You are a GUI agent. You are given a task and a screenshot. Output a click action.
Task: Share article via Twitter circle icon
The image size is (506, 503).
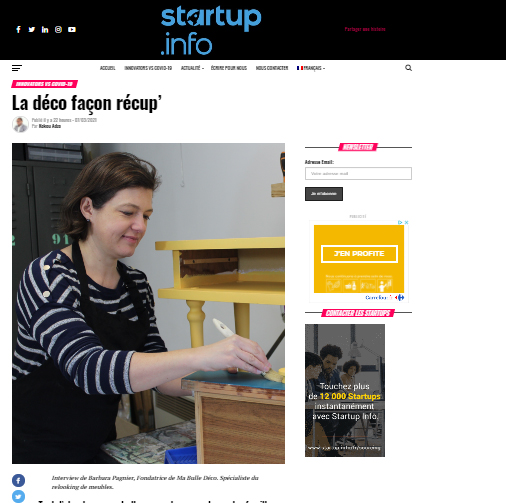coord(18,496)
